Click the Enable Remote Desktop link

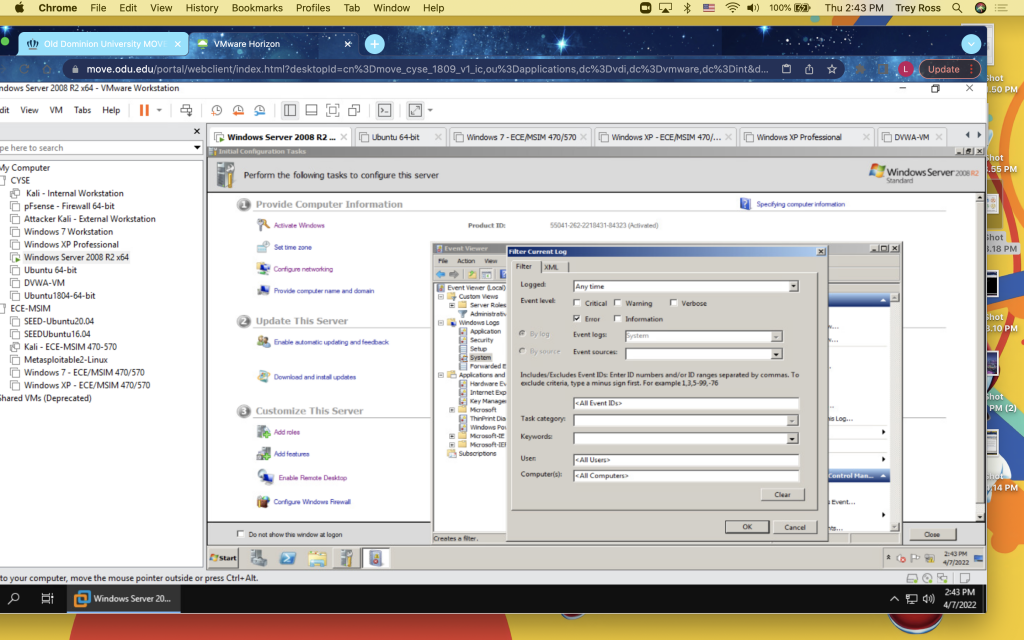(x=312, y=478)
